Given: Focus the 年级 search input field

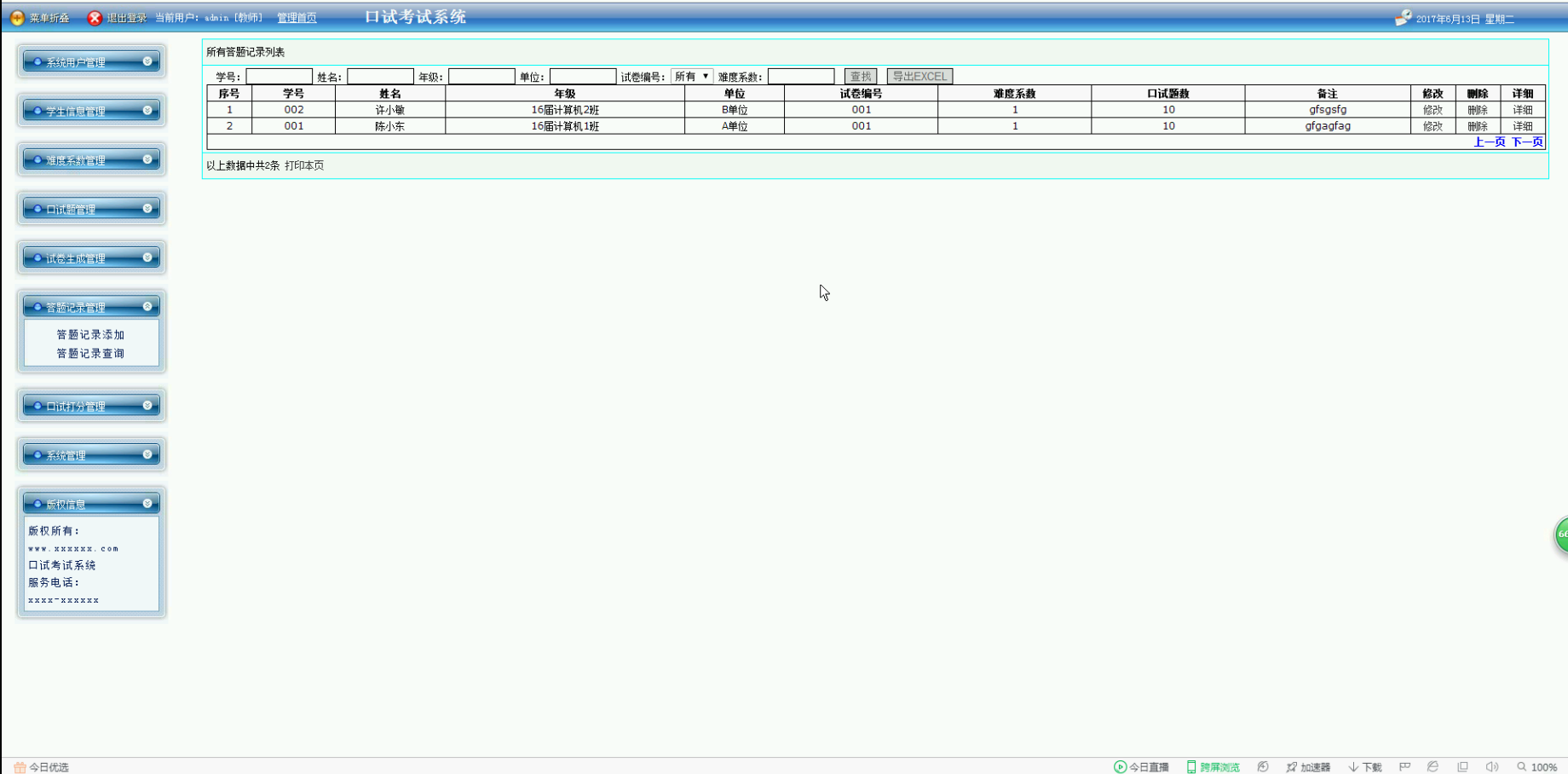Looking at the screenshot, I should click(481, 77).
